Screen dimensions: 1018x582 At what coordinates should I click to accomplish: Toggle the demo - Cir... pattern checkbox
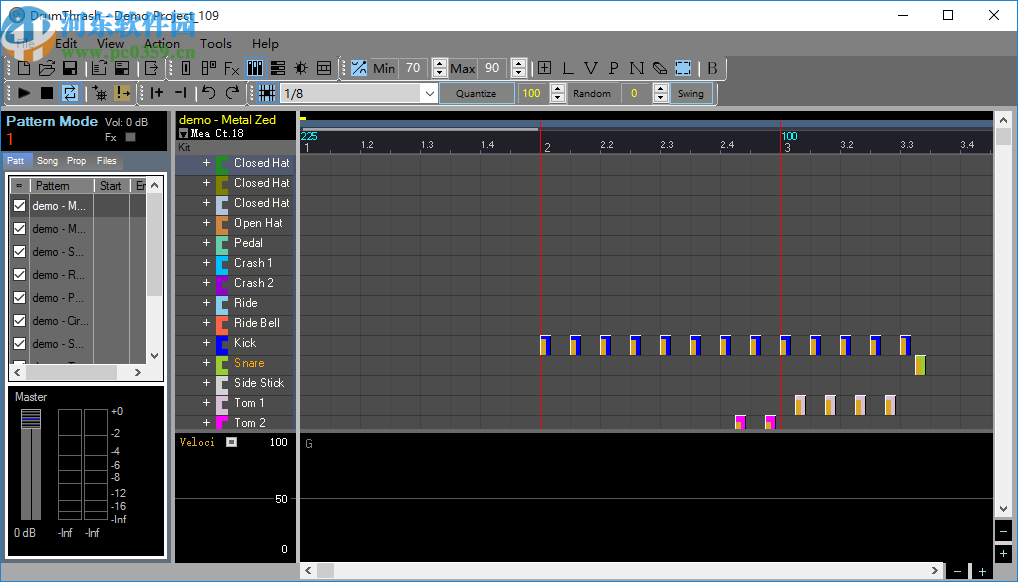tap(19, 321)
